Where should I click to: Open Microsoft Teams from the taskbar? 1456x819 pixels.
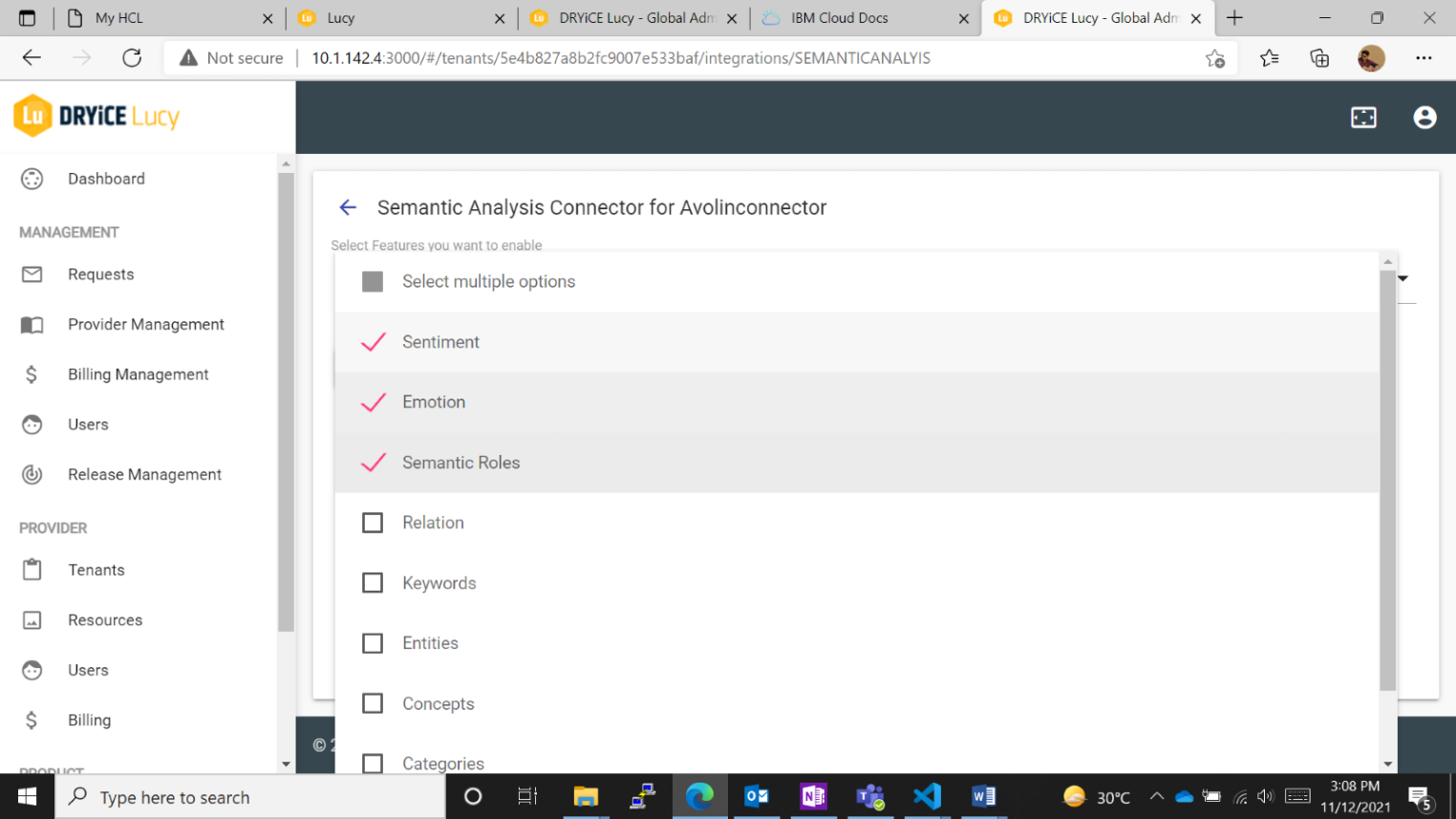click(870, 796)
